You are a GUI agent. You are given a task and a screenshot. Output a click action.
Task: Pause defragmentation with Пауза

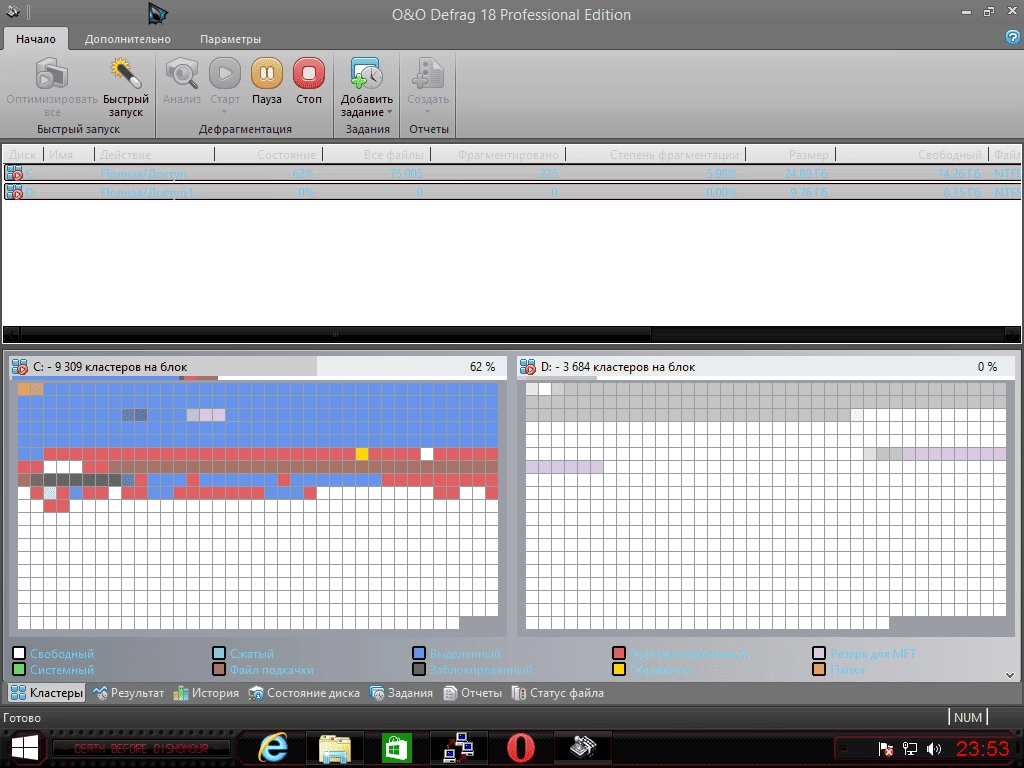(x=266, y=73)
